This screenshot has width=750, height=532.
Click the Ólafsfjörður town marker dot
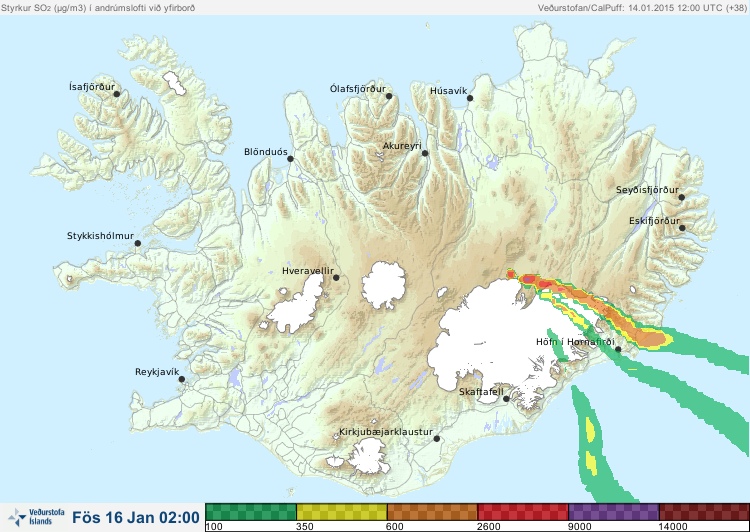pos(389,96)
